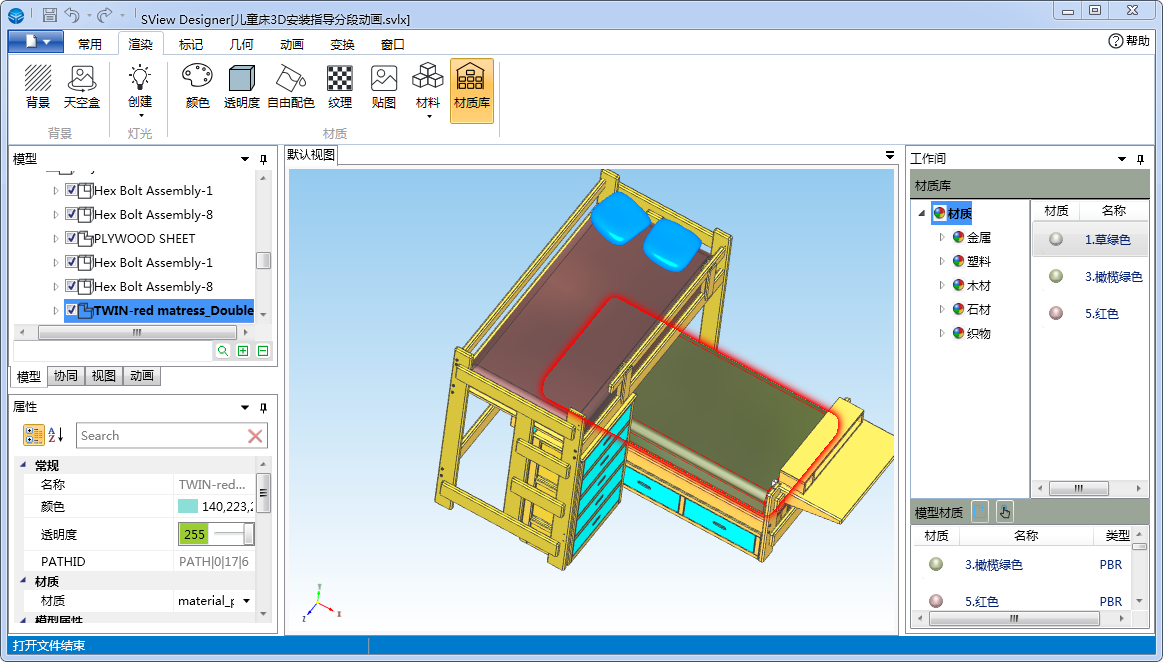Screen dimensions: 1163x662
Task: Expand the TWIN-red matress_Double tree node
Action: (56, 311)
